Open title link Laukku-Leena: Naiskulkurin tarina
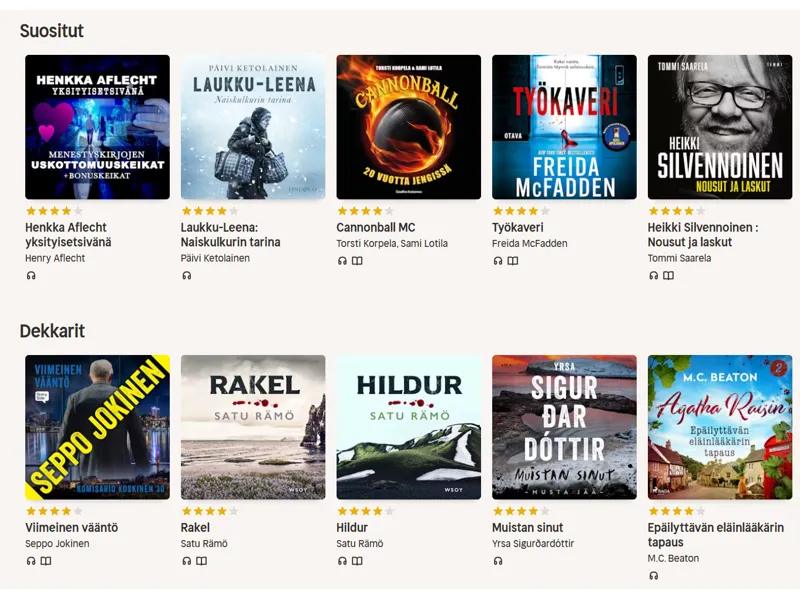The width and height of the screenshot is (800, 600). 231,235
